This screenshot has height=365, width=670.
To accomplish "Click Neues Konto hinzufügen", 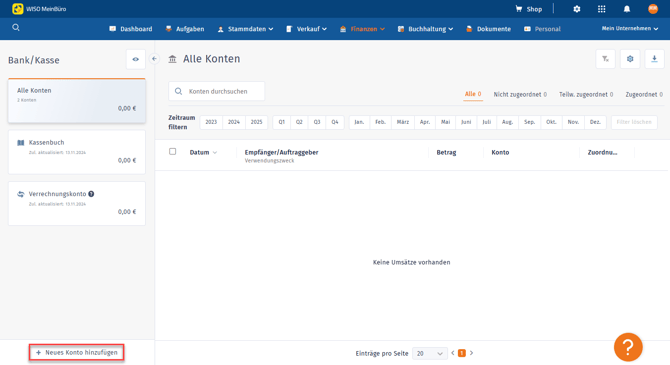I will tap(76, 353).
